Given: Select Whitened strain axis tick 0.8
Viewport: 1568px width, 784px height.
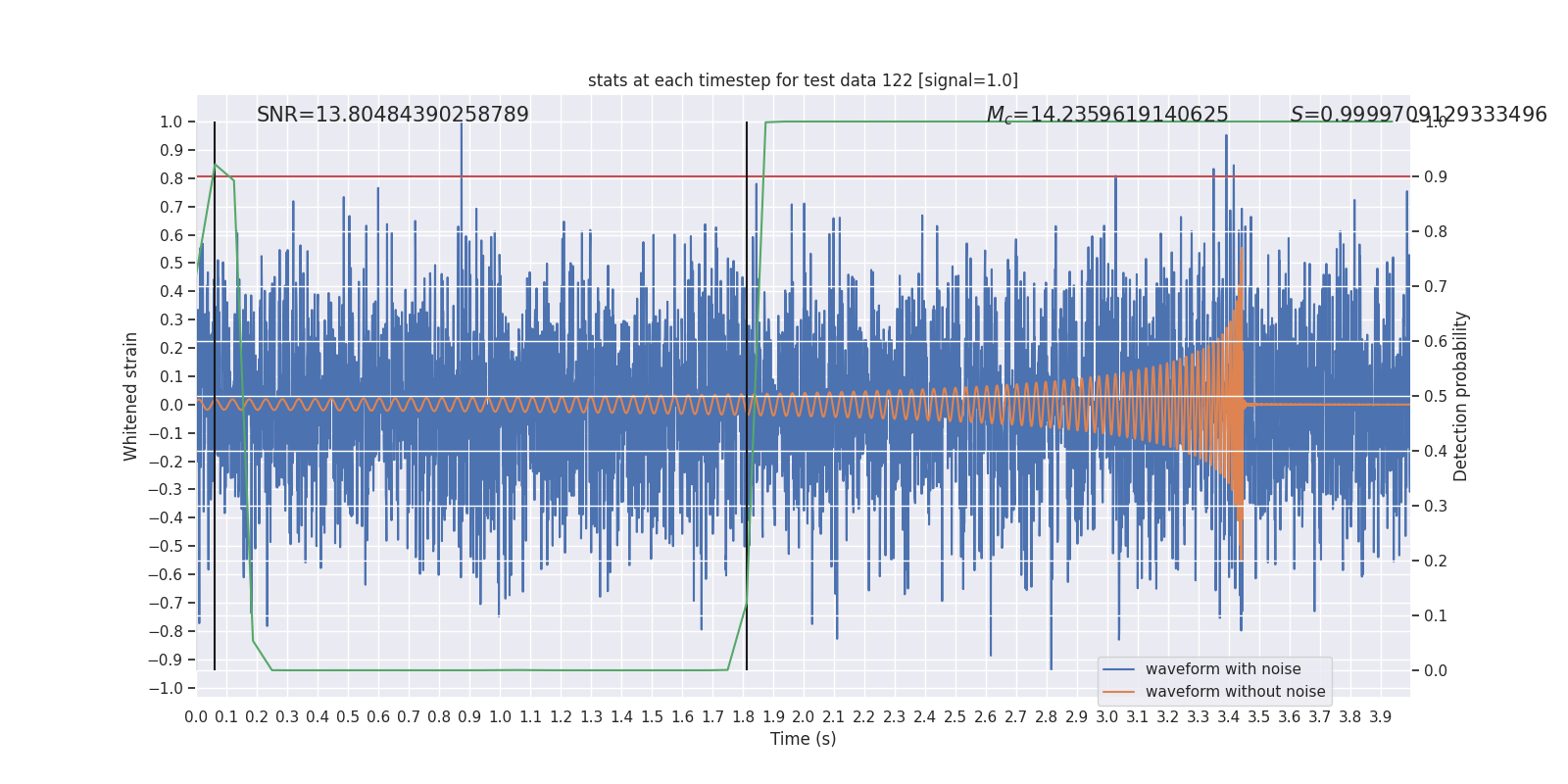Looking at the screenshot, I should 171,179.
